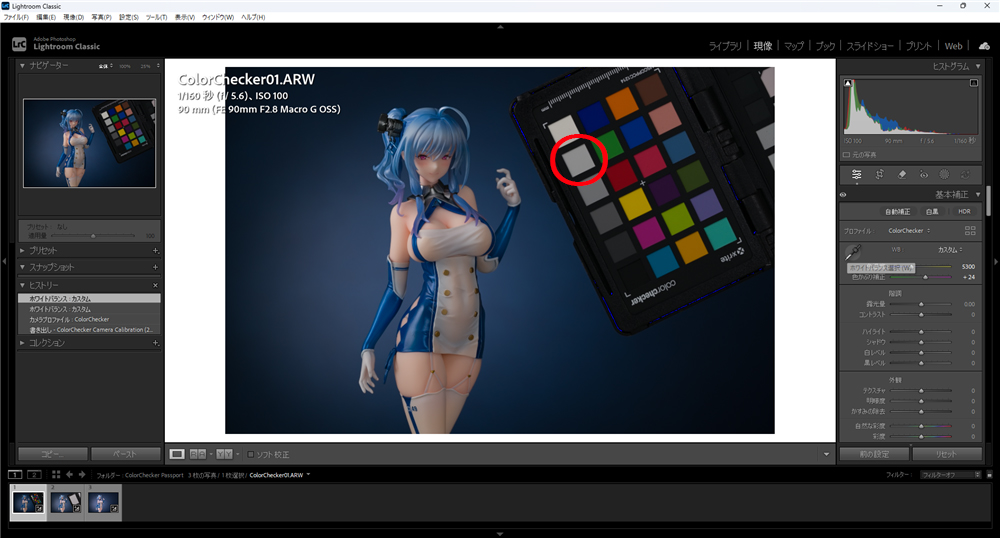Click the cloud sync status icon
The image size is (1000, 538).
coord(984,46)
